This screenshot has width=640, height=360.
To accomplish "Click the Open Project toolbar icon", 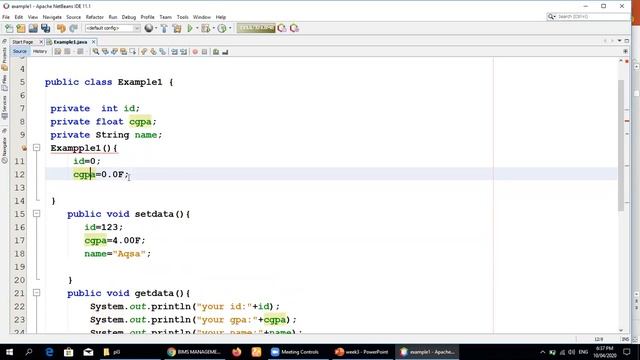I will pos(33,28).
